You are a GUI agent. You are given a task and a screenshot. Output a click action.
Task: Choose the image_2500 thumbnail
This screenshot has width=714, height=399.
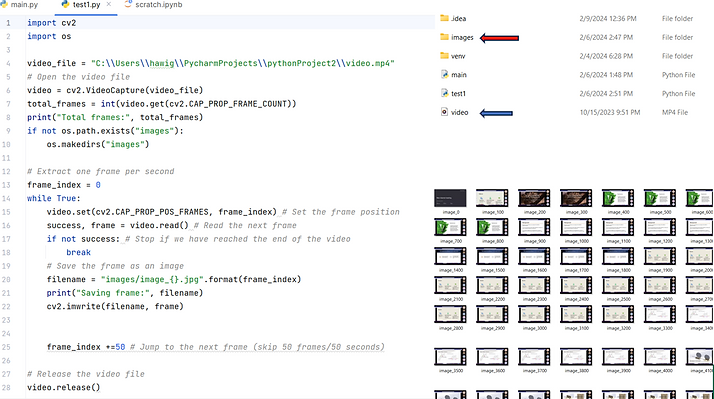(x=618, y=286)
